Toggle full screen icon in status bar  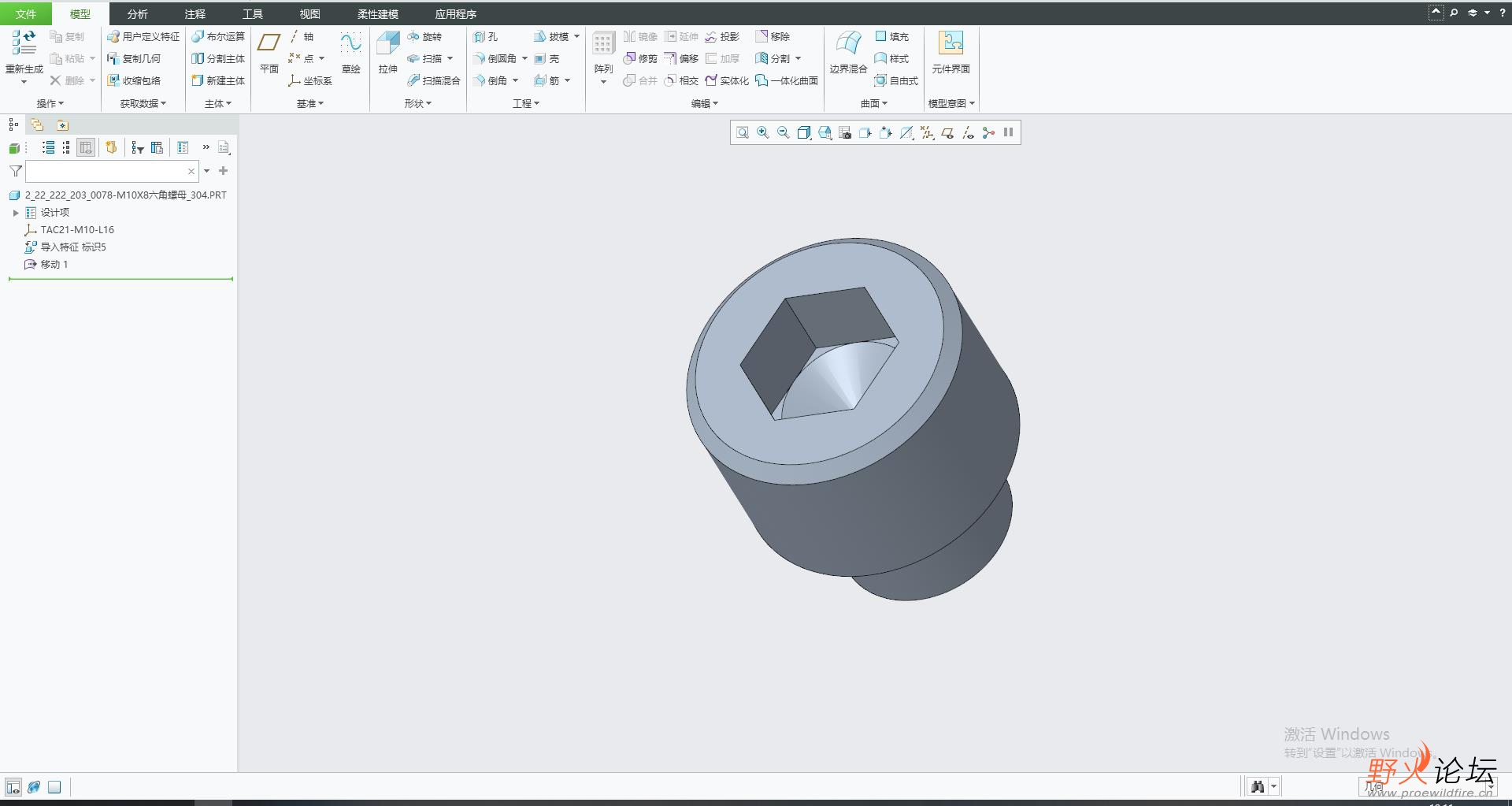[x=54, y=787]
